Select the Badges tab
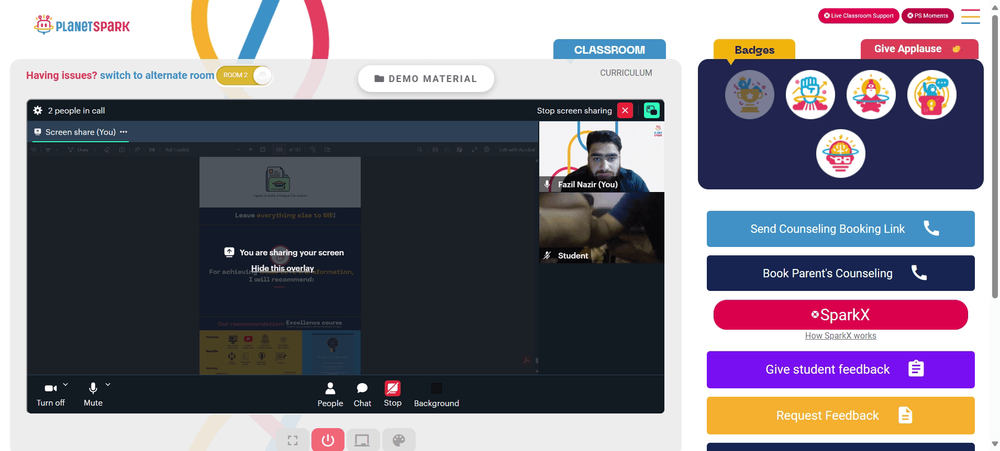The width and height of the screenshot is (1000, 451). 754,50
